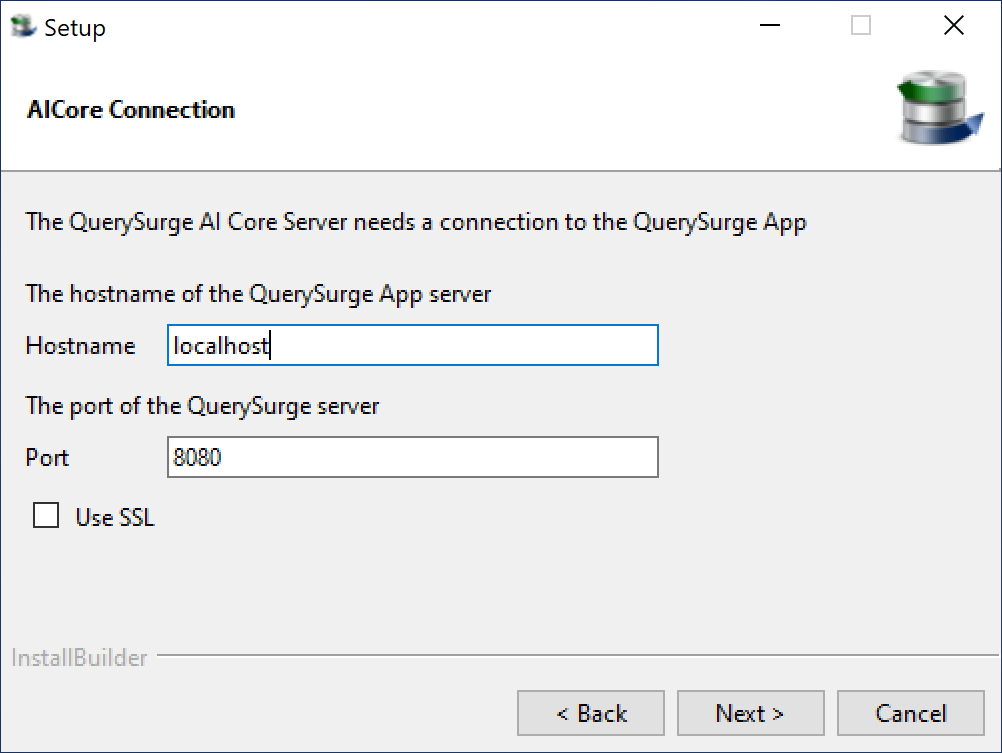Click 'The hostname of the QuerySurge App server' text
This screenshot has width=1002, height=753.
(x=258, y=295)
